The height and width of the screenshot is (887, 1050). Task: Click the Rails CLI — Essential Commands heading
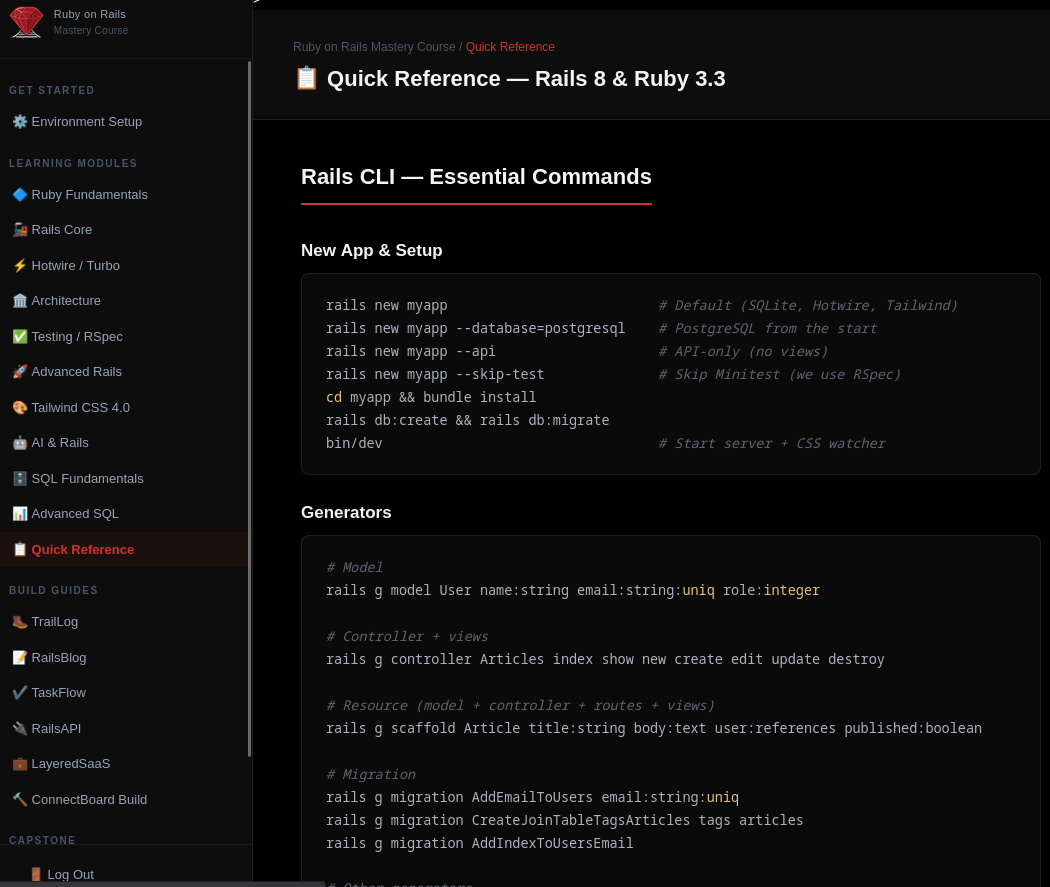click(476, 177)
